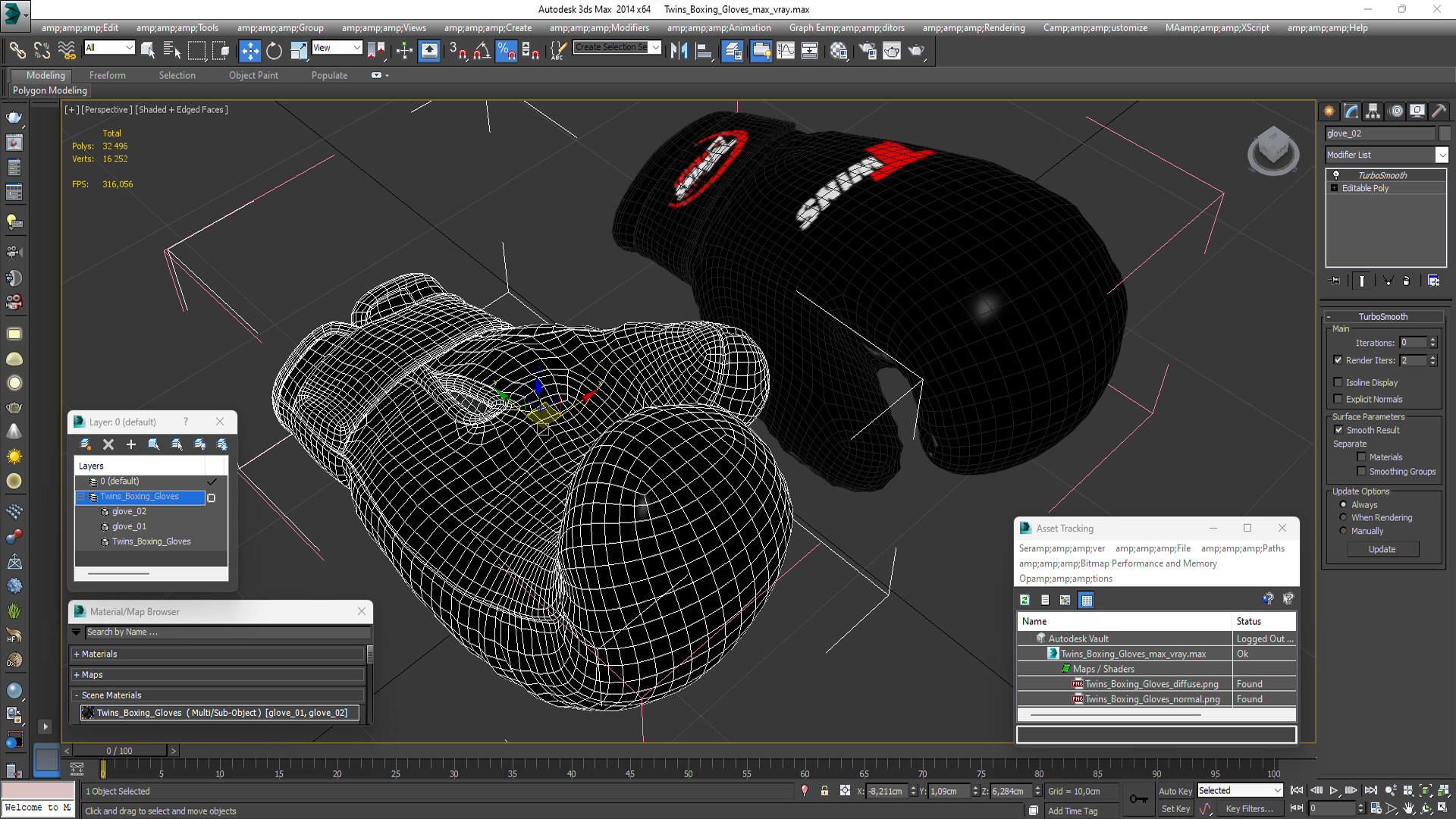This screenshot has height=819, width=1456.
Task: Click Add Time Tag in status bar
Action: point(1072,811)
